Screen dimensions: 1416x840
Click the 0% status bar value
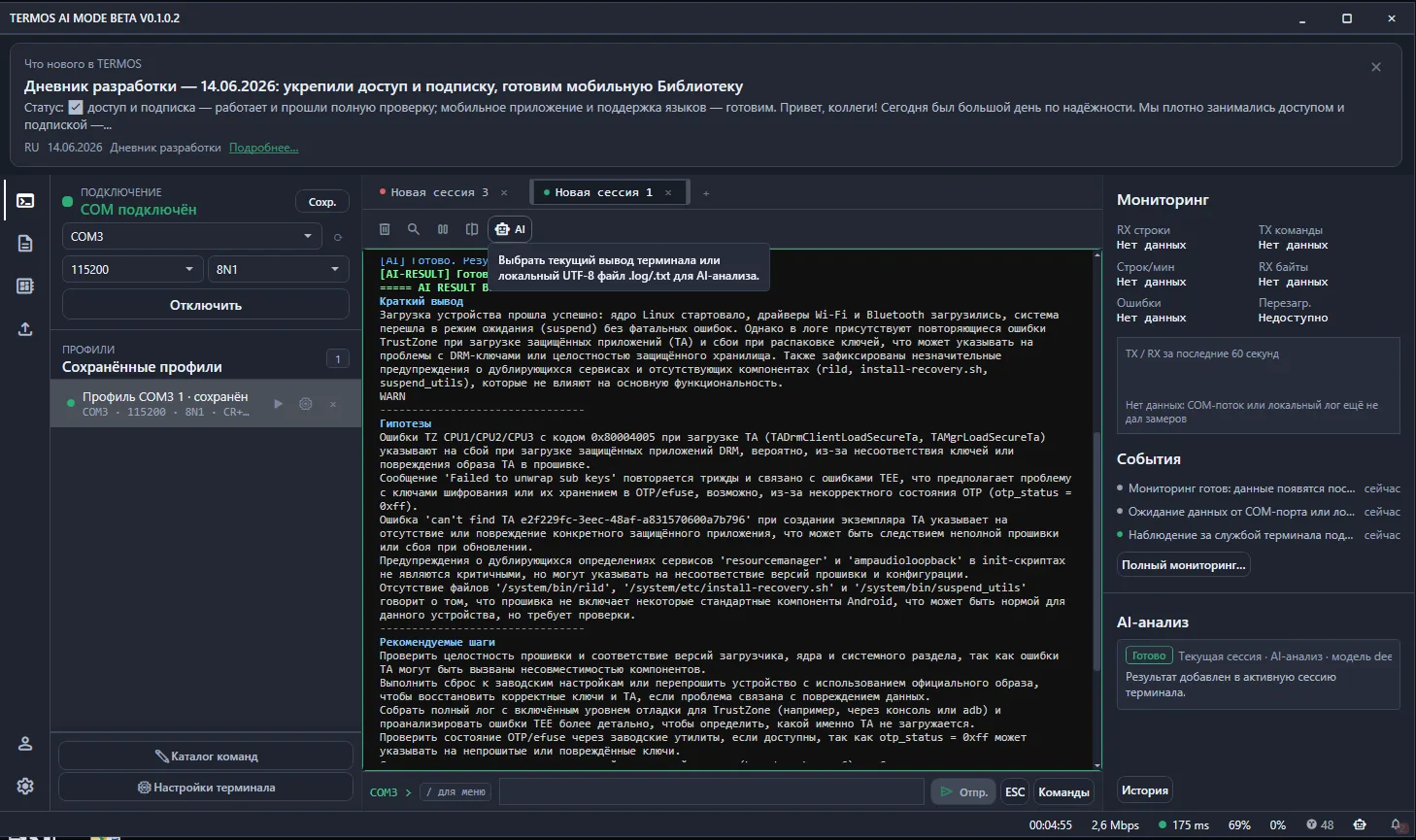pos(1278,825)
